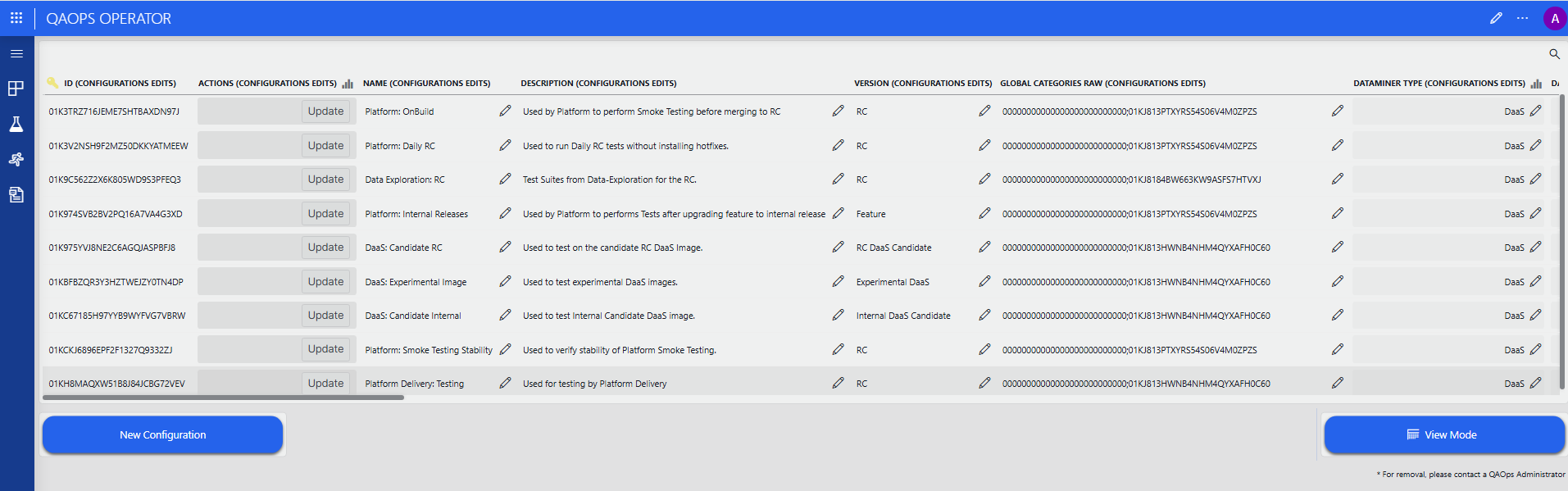This screenshot has height=491, width=1568.
Task: Open the three-dots more options menu
Action: (x=1522, y=18)
